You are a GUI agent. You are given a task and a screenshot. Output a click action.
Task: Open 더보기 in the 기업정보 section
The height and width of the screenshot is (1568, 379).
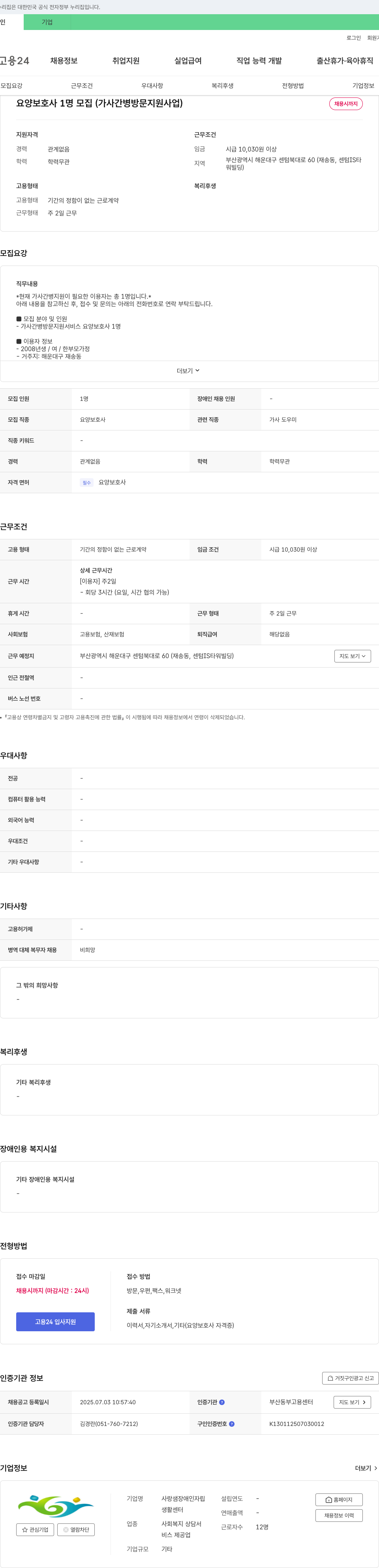tap(366, 1469)
